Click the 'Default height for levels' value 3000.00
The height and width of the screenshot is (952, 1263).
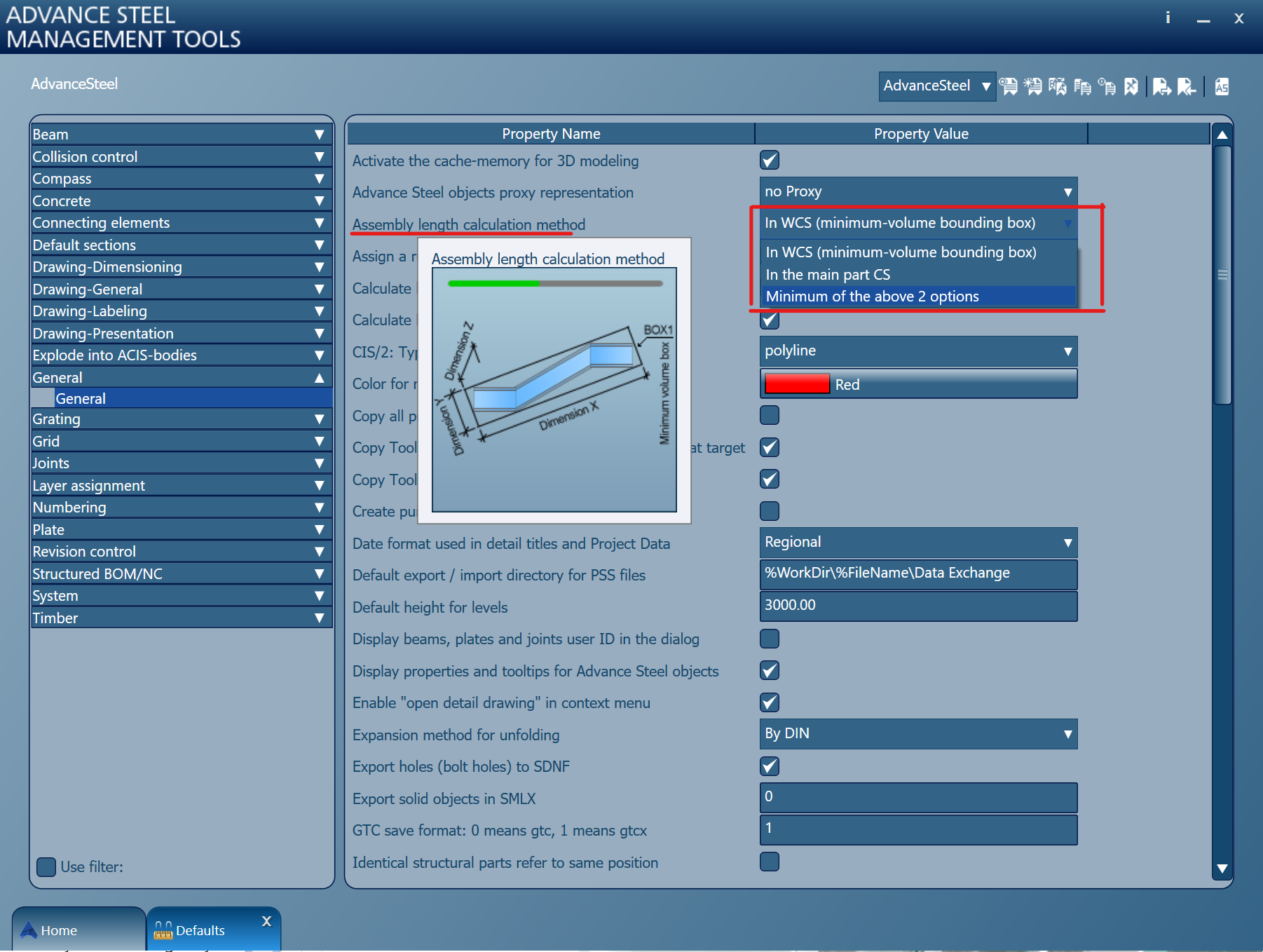pyautogui.click(x=918, y=606)
